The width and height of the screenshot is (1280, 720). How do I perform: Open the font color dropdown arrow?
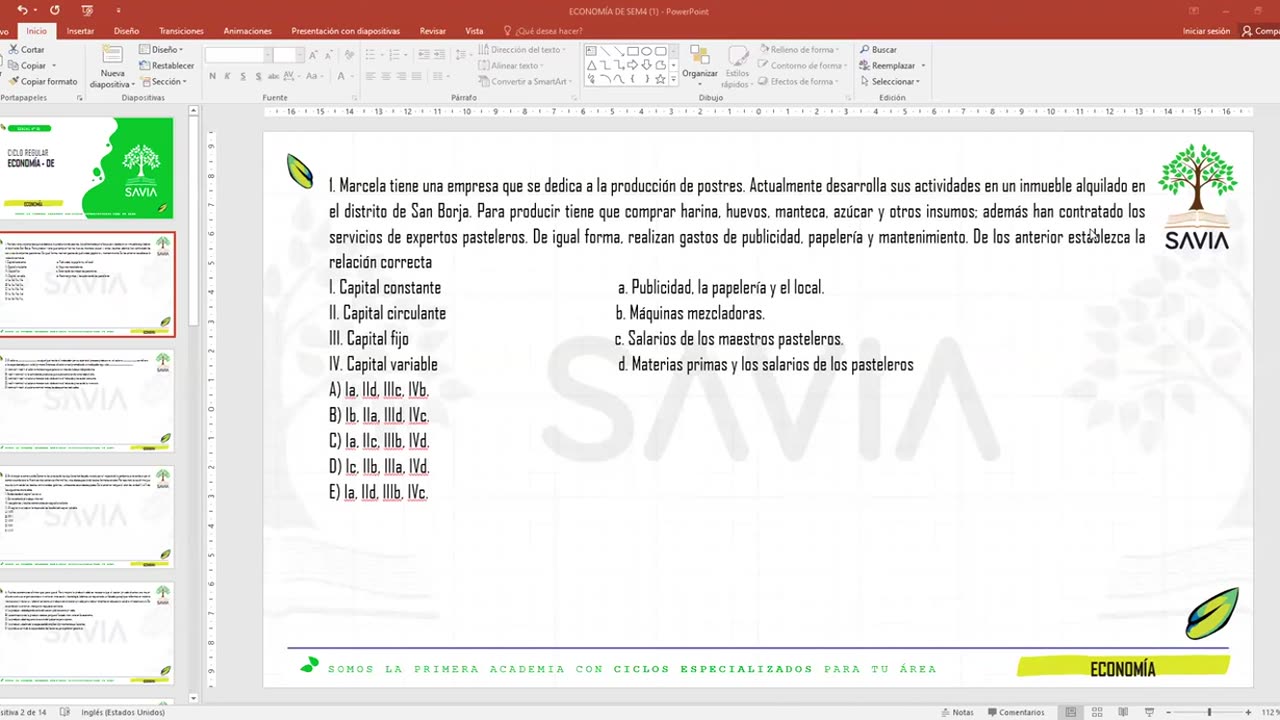352,76
